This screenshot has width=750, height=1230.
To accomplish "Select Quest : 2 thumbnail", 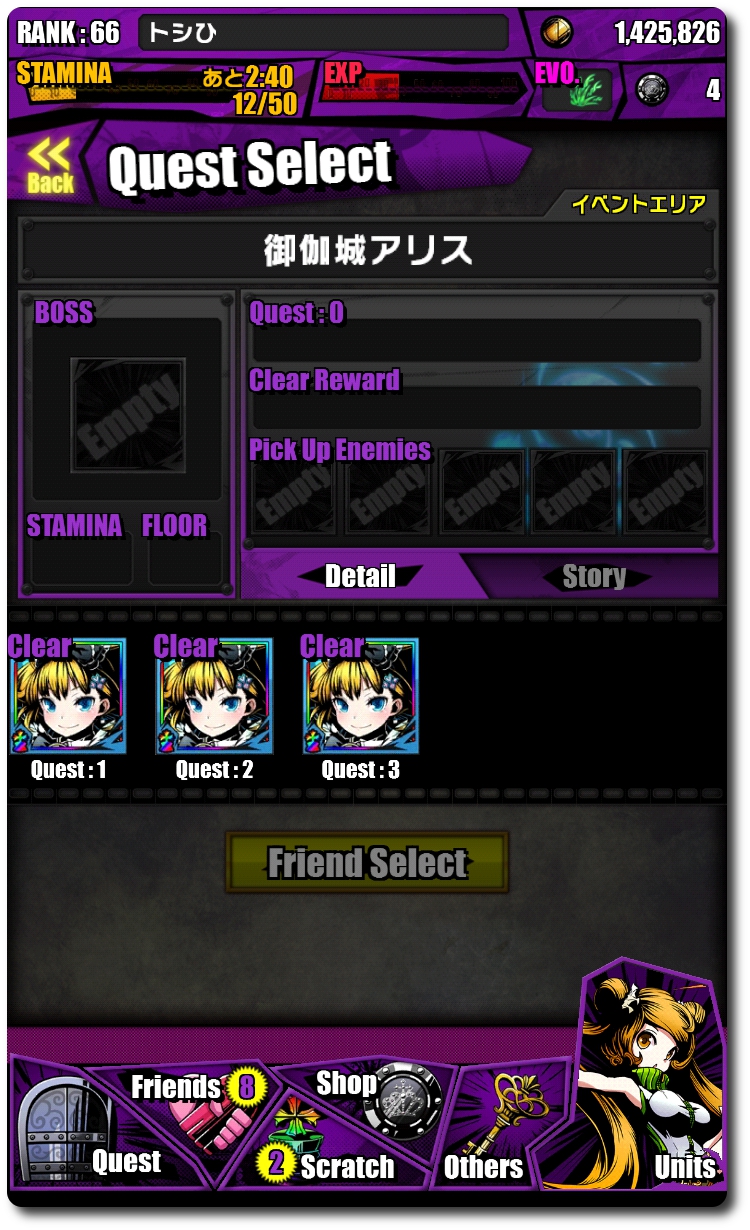I will coord(214,697).
